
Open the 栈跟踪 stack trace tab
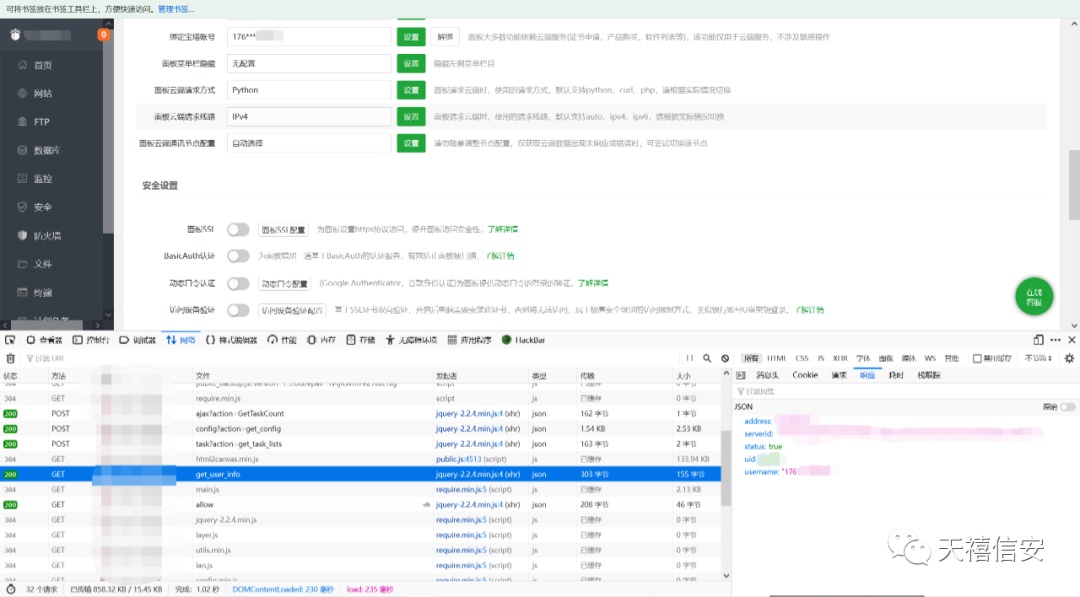[928, 375]
